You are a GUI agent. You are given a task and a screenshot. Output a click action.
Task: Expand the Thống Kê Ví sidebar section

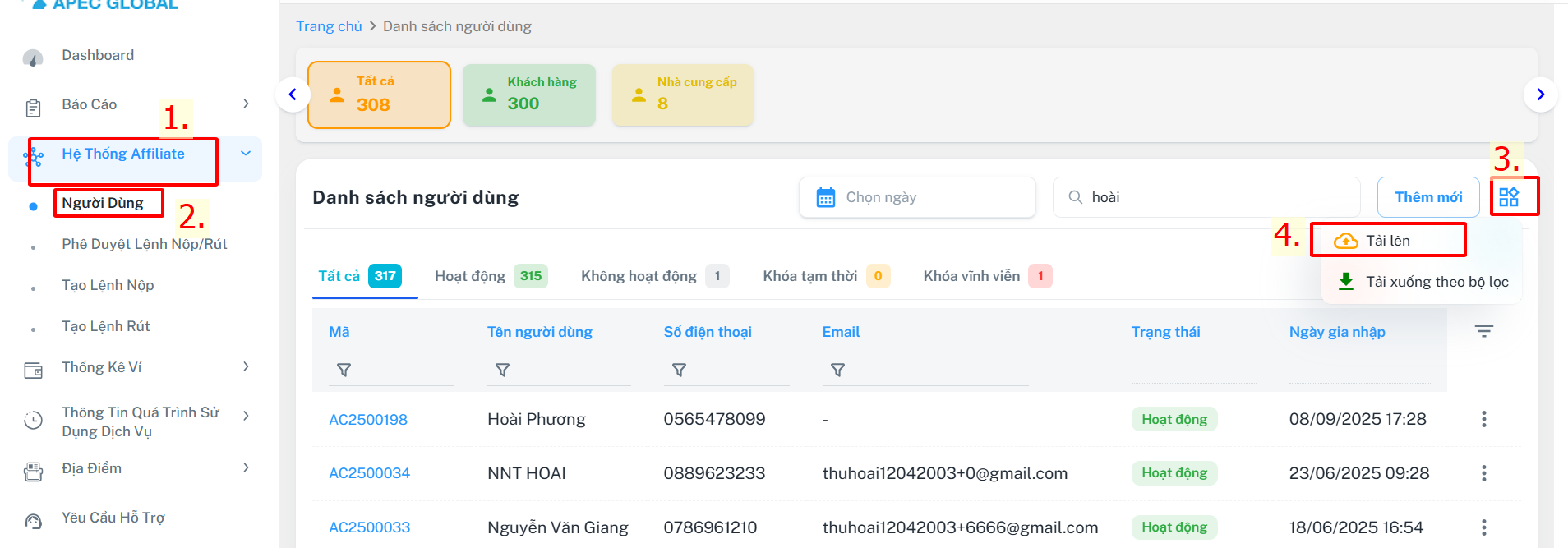245,367
